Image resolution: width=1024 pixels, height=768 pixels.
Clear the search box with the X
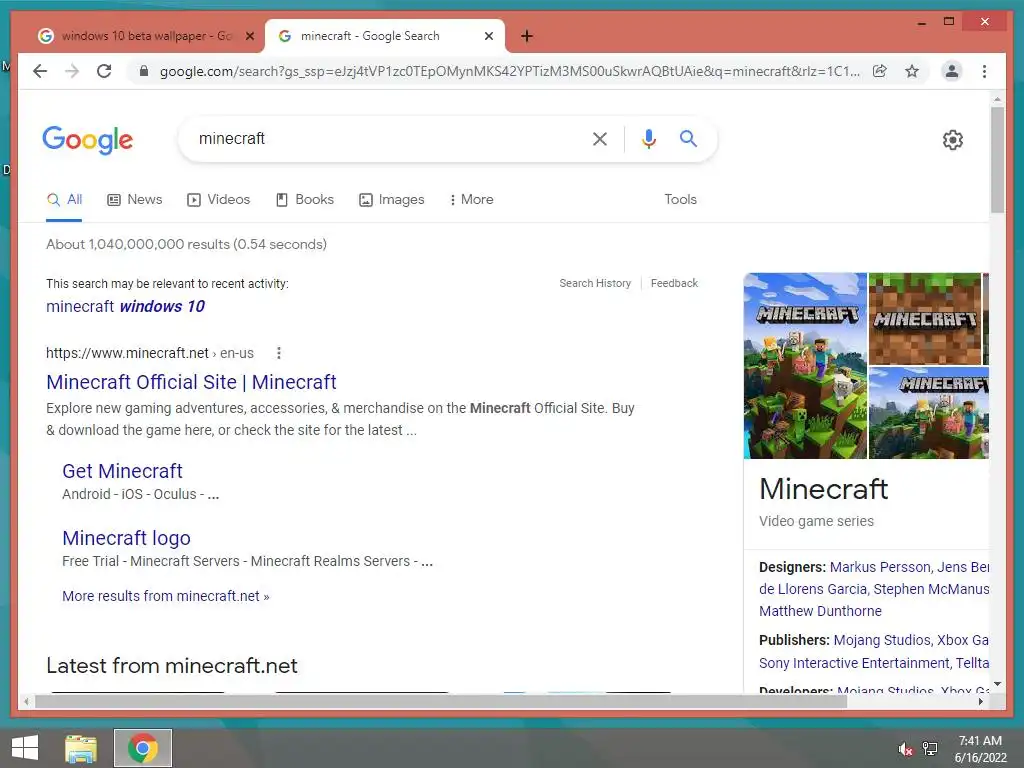(600, 138)
